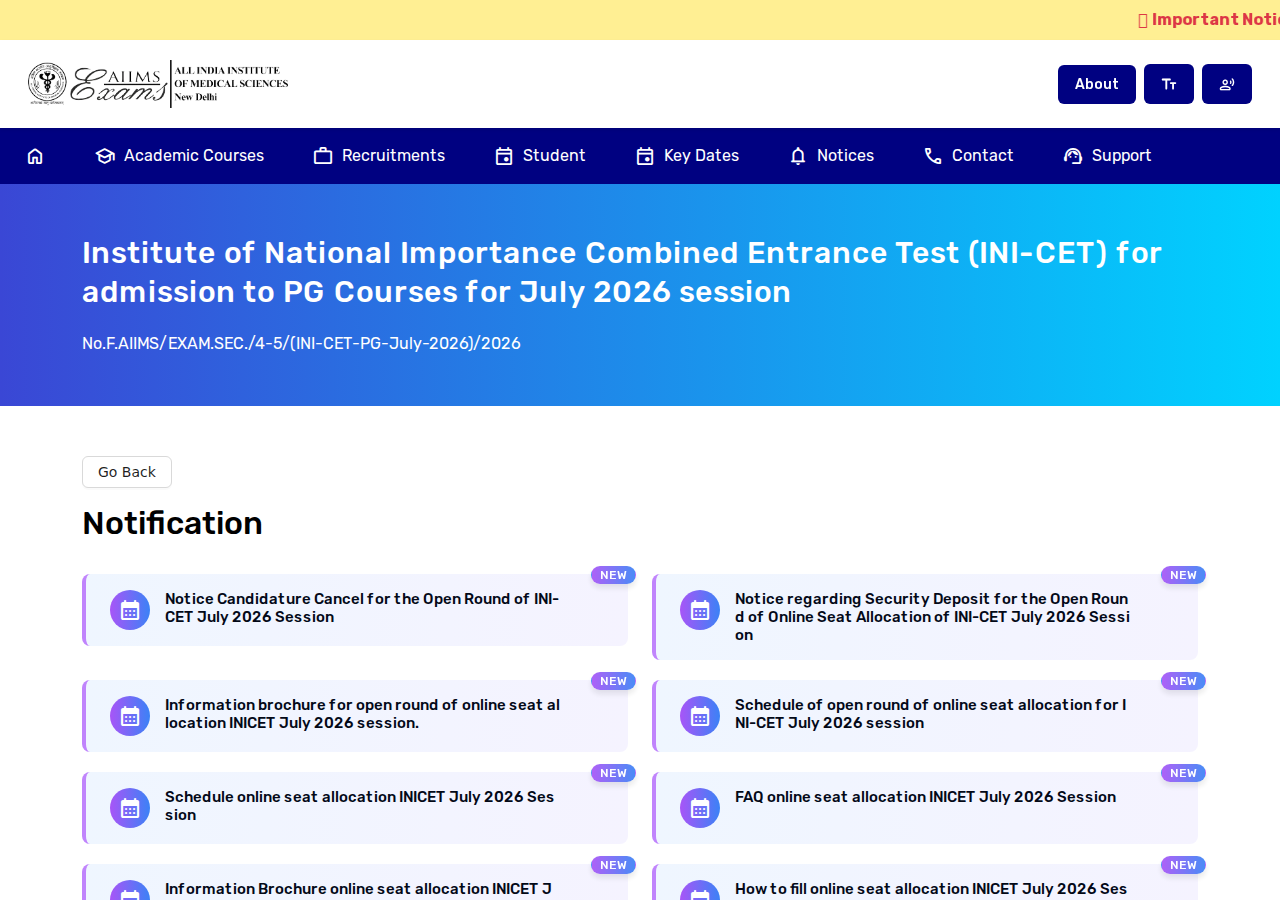1280x900 pixels.
Task: Open How to fill online seat allocation
Action: tap(931, 889)
